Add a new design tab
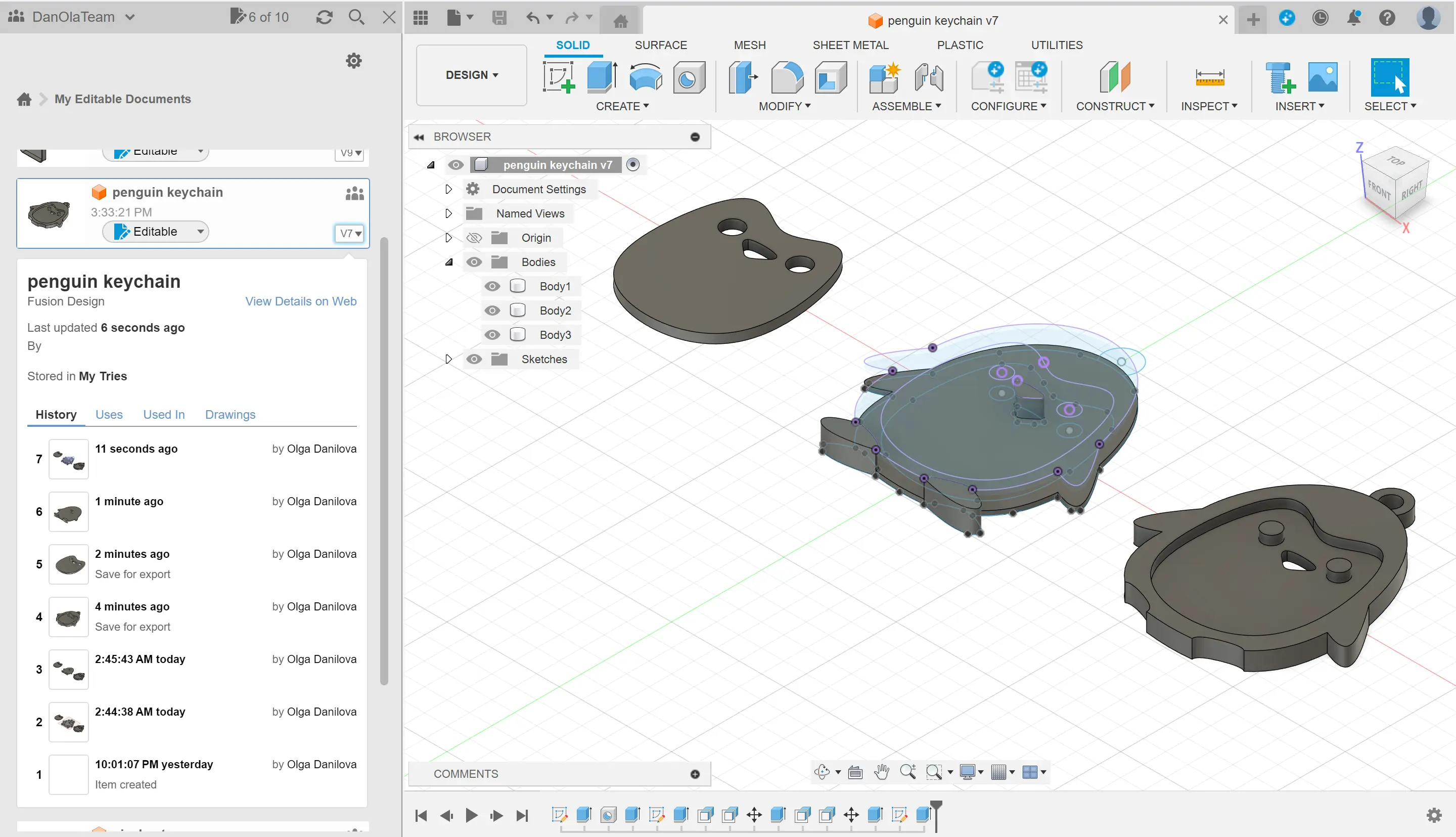 coord(1253,20)
